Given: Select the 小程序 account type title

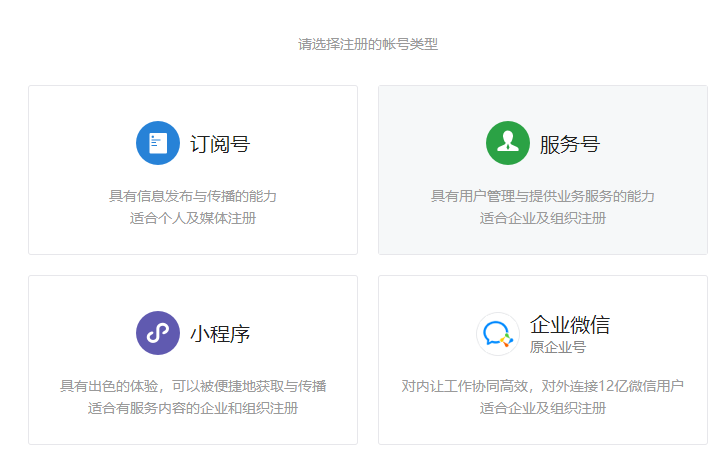Looking at the screenshot, I should (x=220, y=334).
